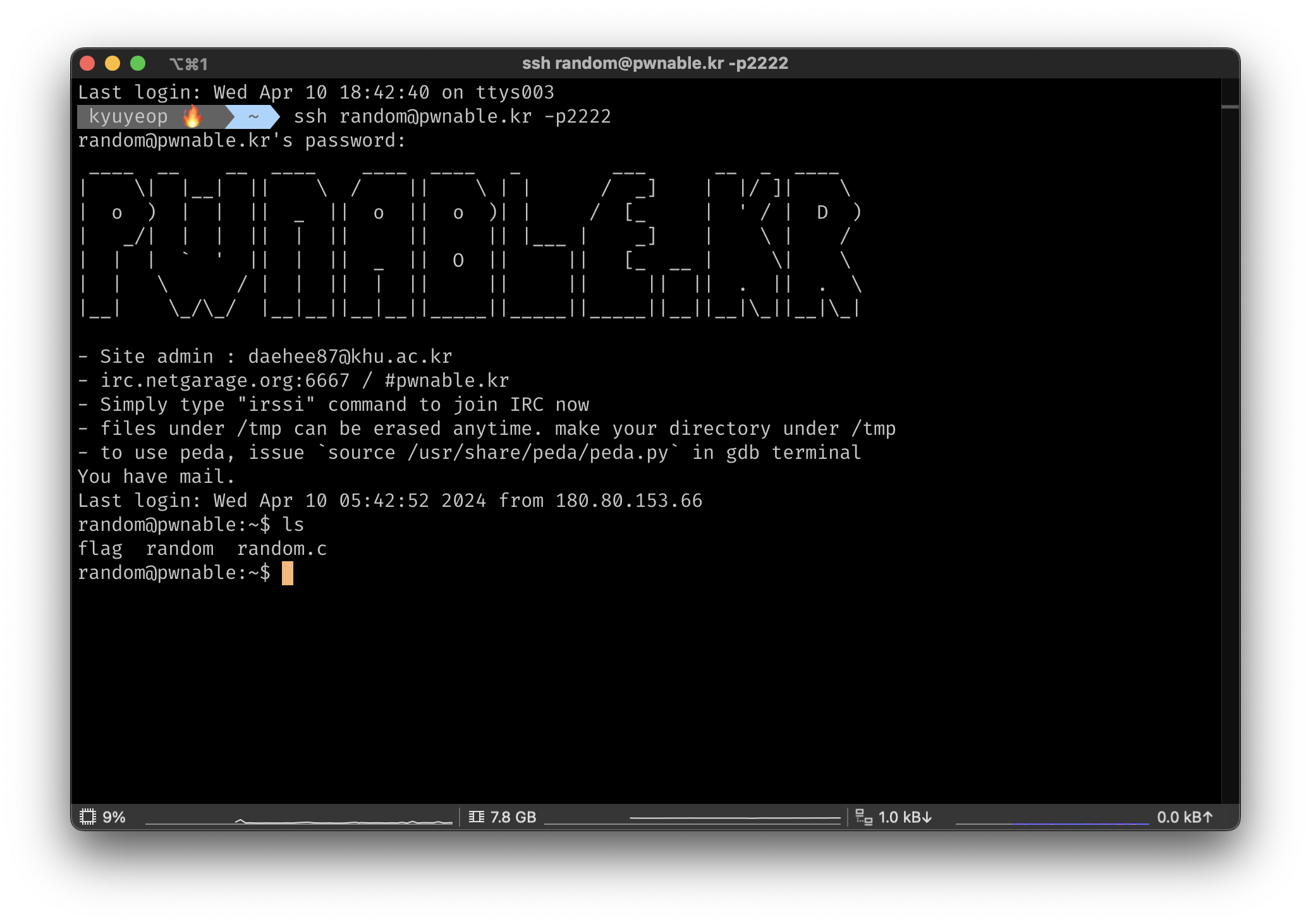Image resolution: width=1311 pixels, height=924 pixels.
Task: Click the flag filename in ls output
Action: point(100,549)
